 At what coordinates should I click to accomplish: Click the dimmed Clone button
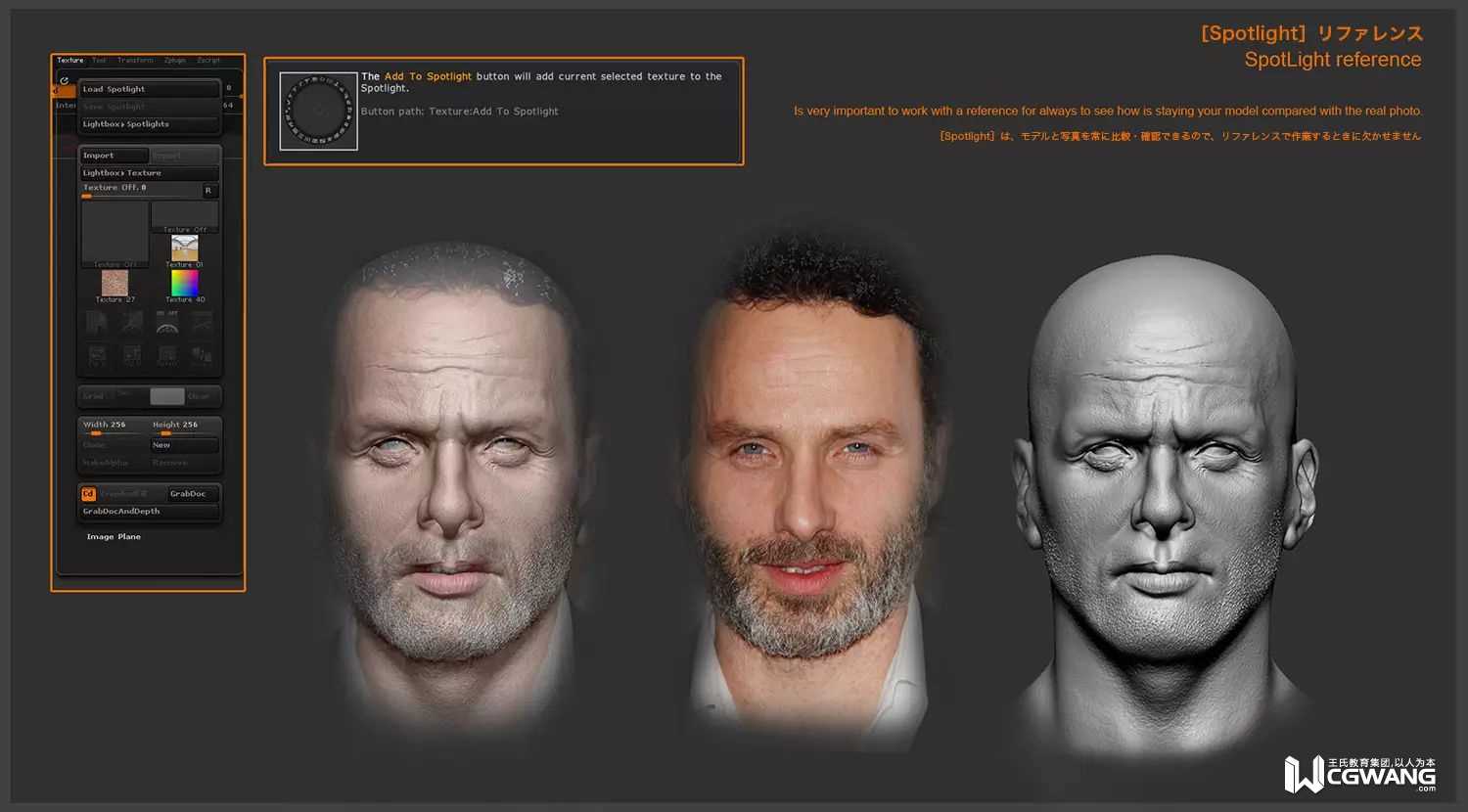(x=114, y=445)
